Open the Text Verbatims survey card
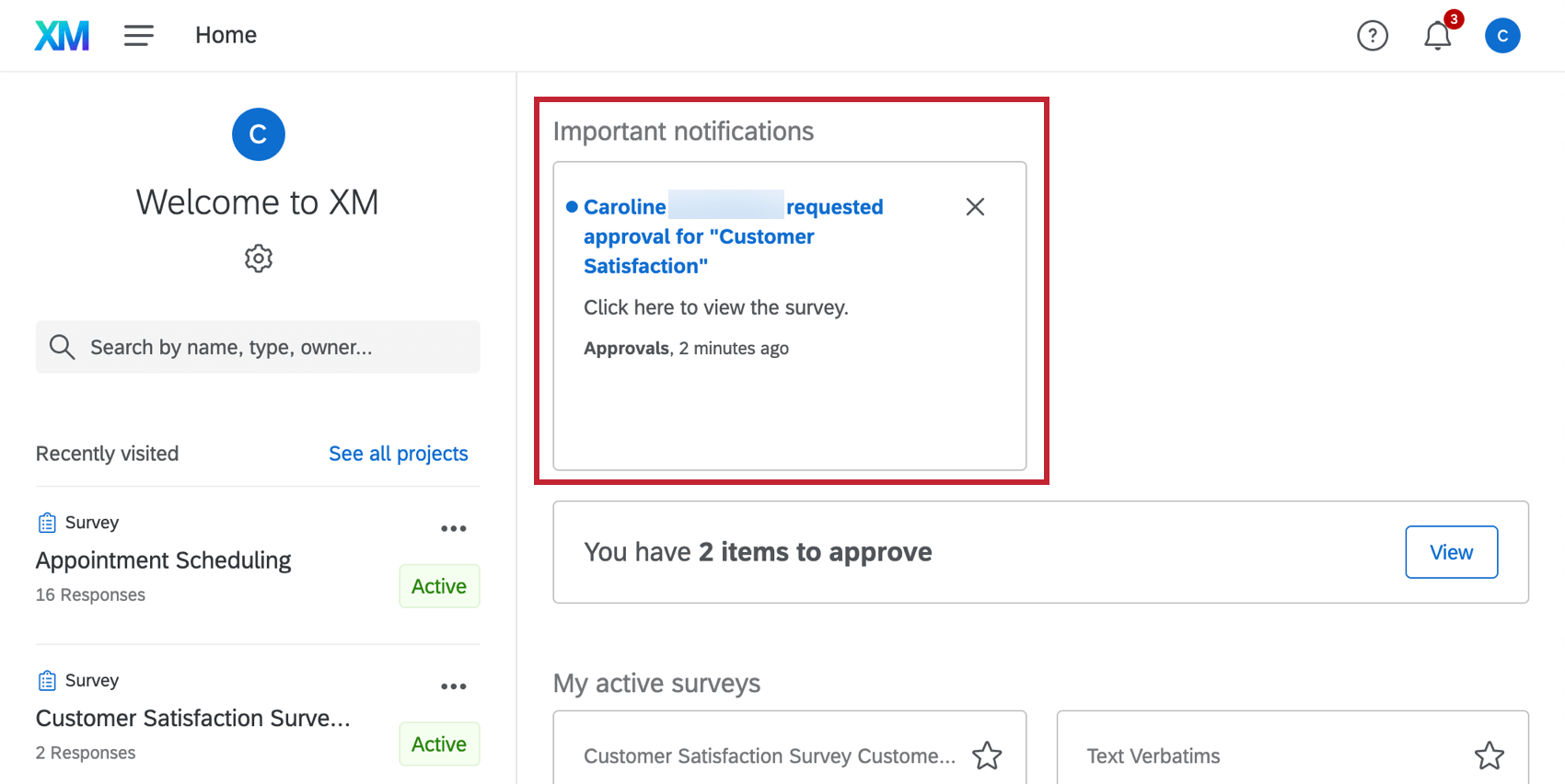Viewport: 1565px width, 784px height. (x=1153, y=755)
